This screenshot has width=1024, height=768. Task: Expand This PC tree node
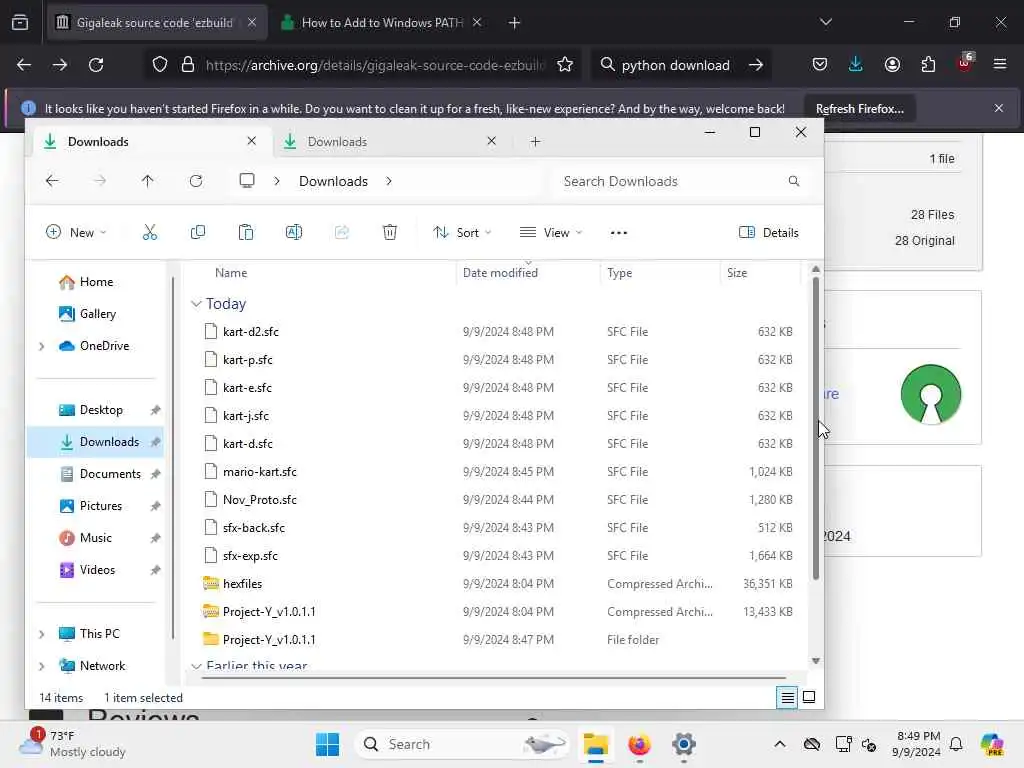(42, 634)
